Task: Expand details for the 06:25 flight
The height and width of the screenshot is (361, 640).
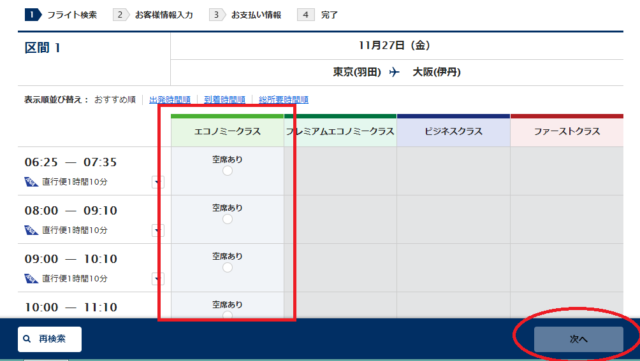Action: coord(158,182)
